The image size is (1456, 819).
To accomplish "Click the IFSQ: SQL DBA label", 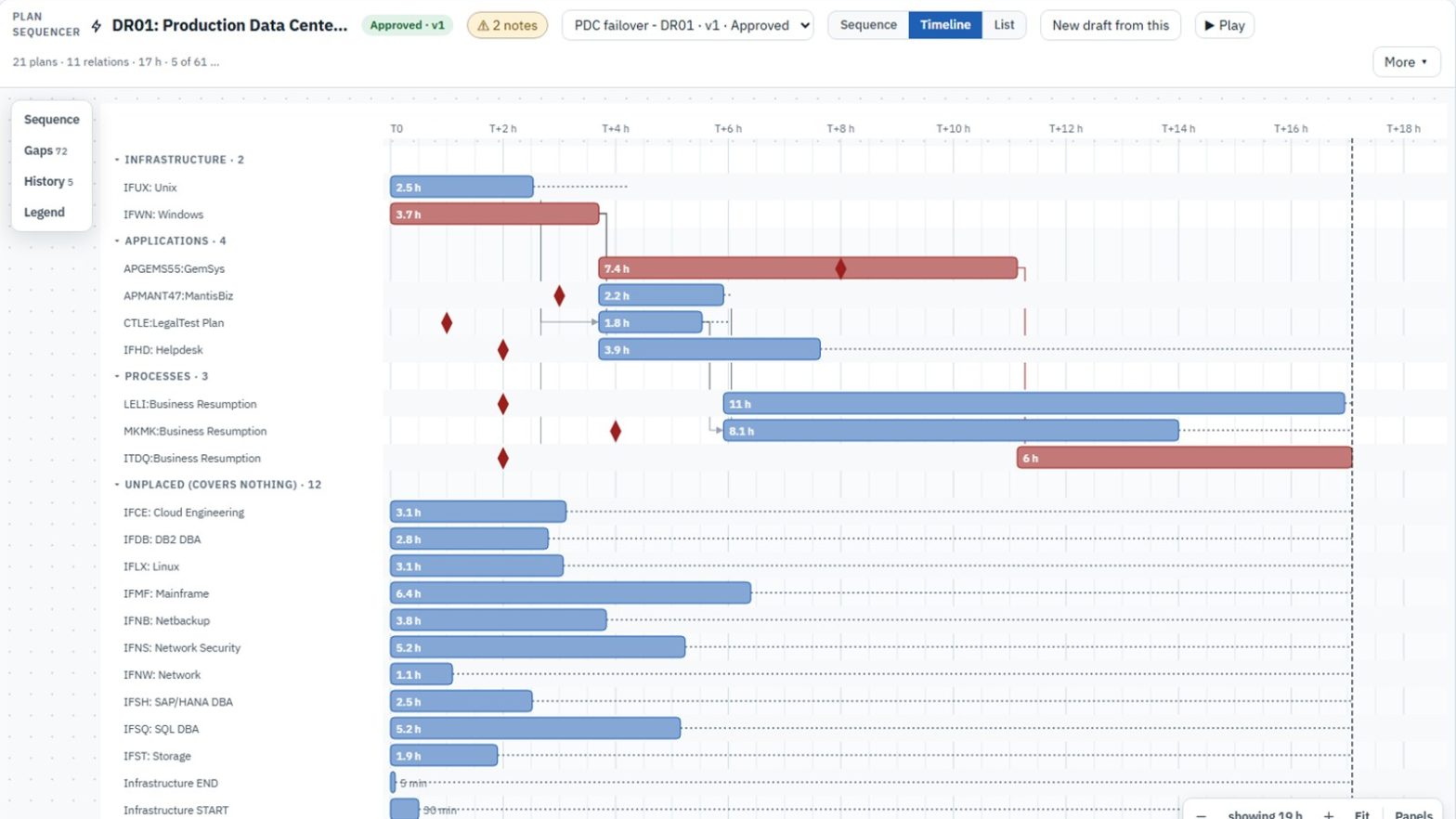I will click(162, 729).
